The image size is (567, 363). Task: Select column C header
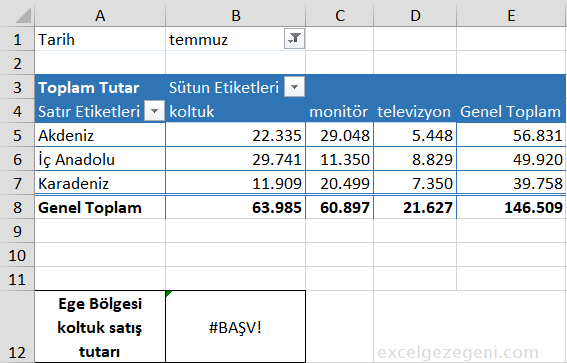(x=340, y=15)
